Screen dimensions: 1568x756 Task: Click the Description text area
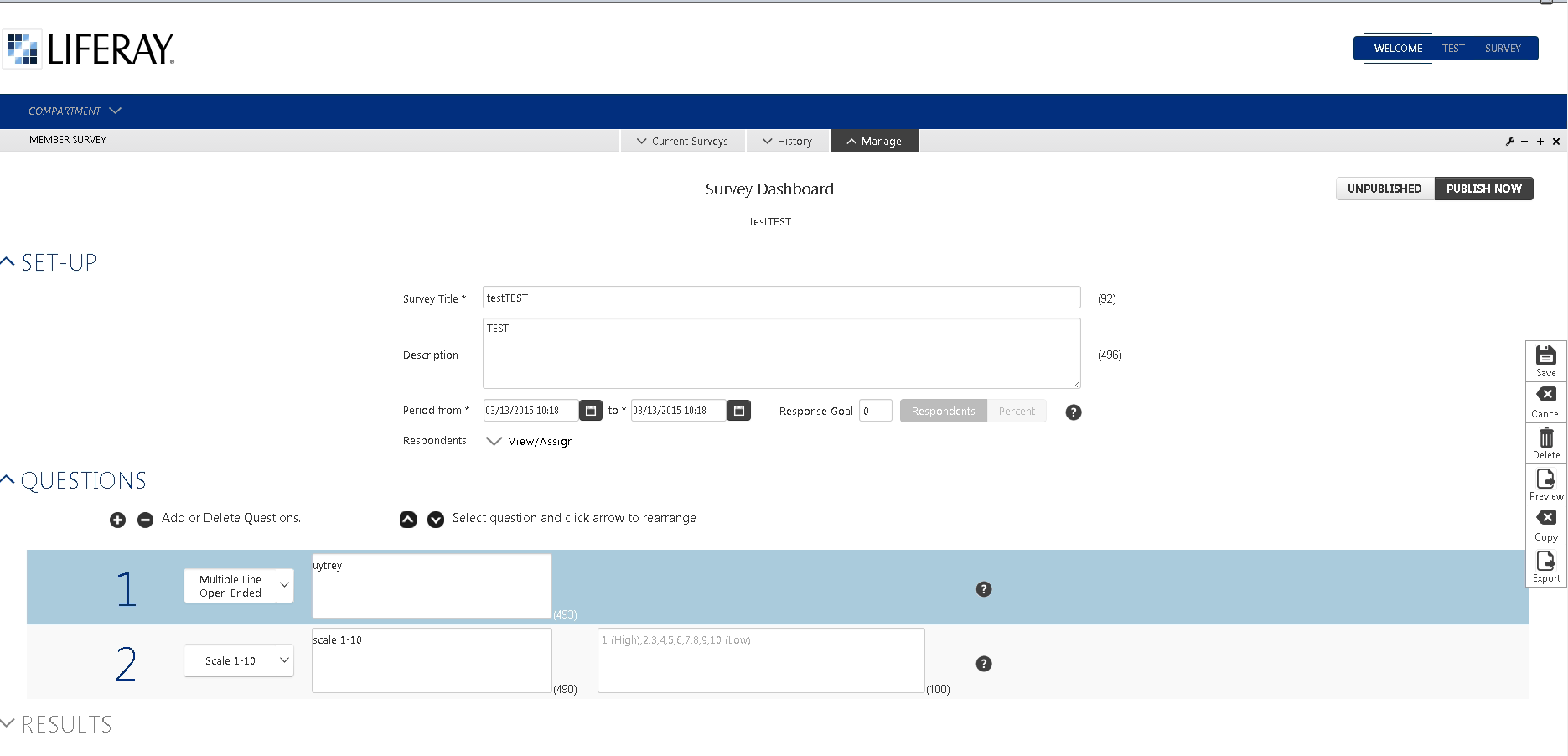point(782,353)
